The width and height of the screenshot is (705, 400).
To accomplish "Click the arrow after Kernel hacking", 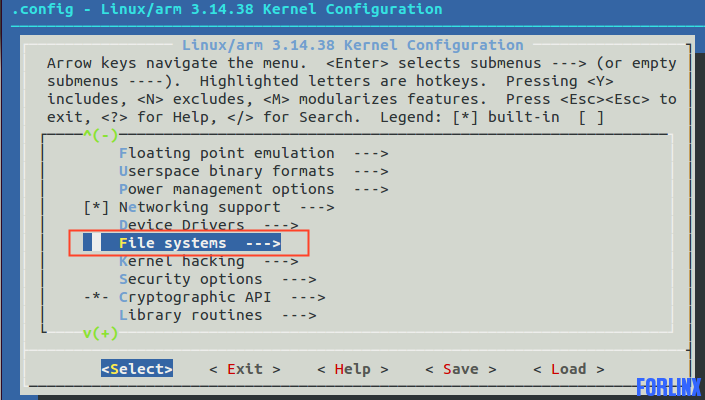I will pyautogui.click(x=281, y=261).
